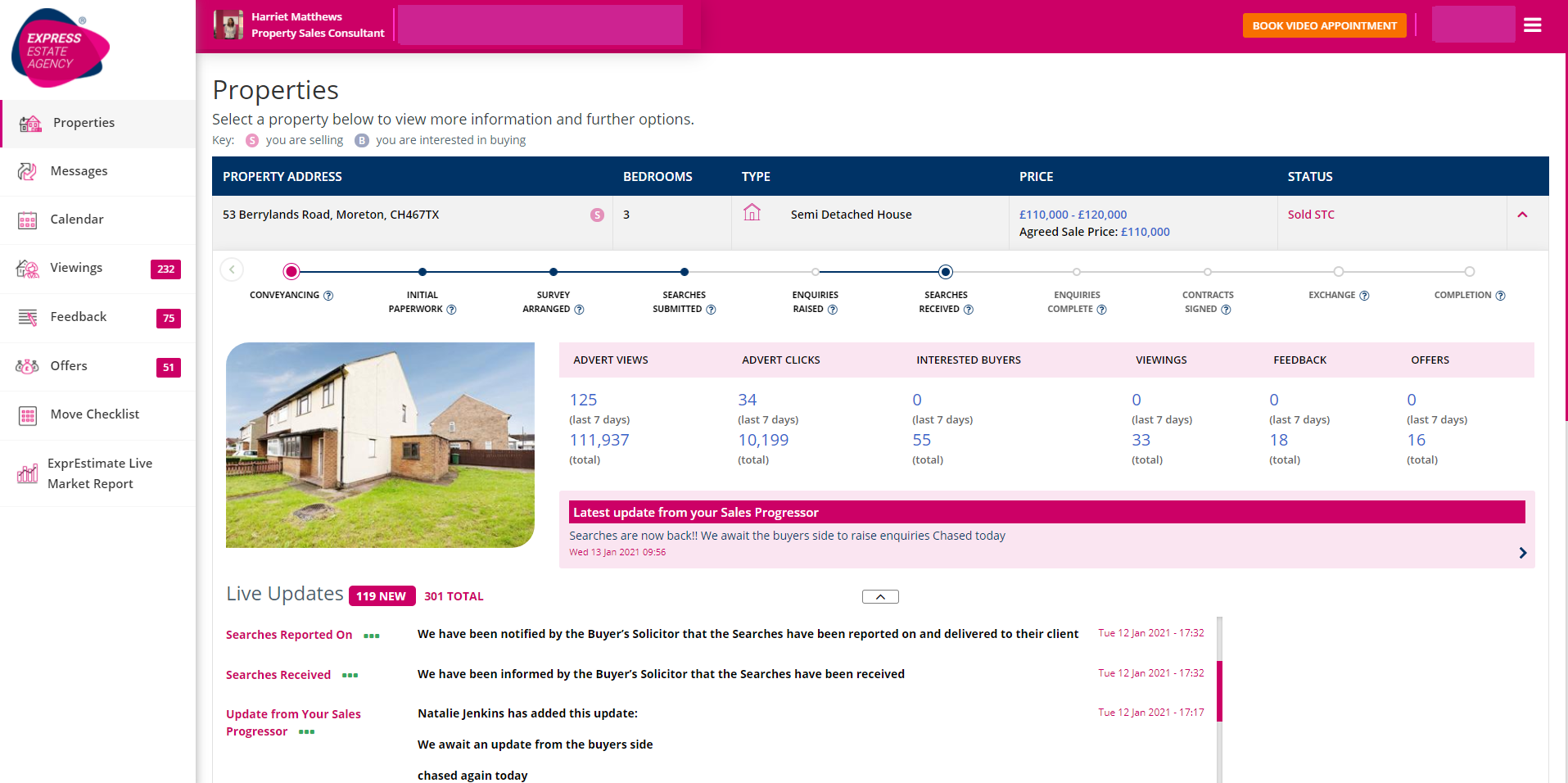
Task: Click the Live Updates scrollbar
Action: [1219, 691]
